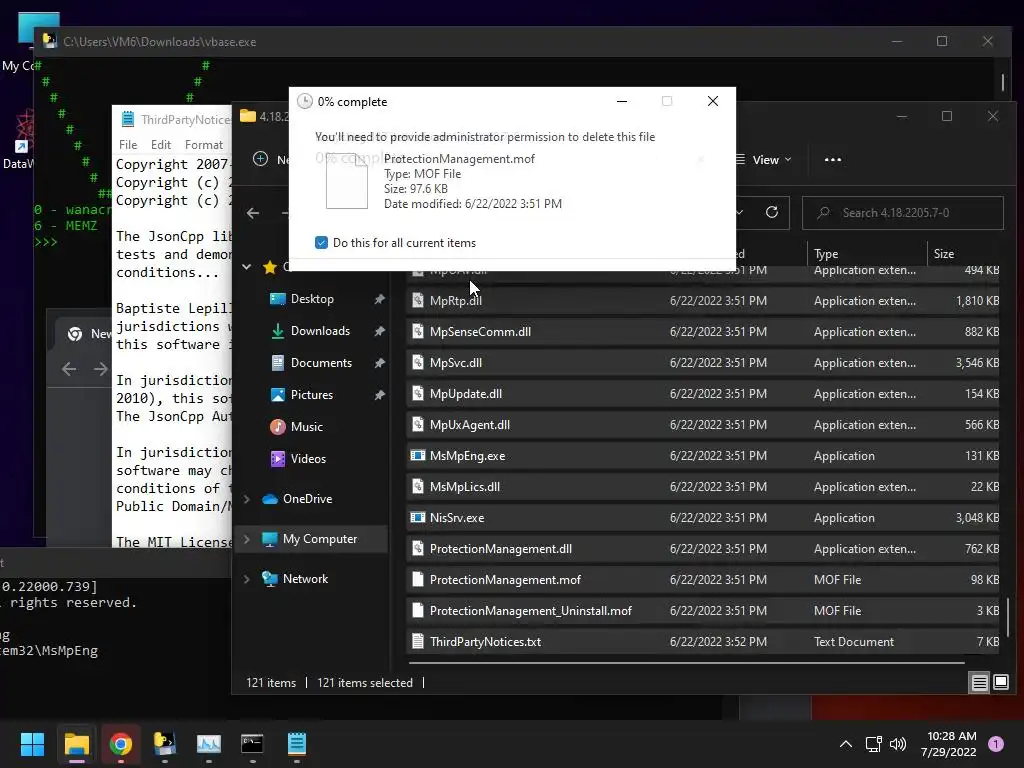Open Videos in the Explorer sidebar

(308, 459)
